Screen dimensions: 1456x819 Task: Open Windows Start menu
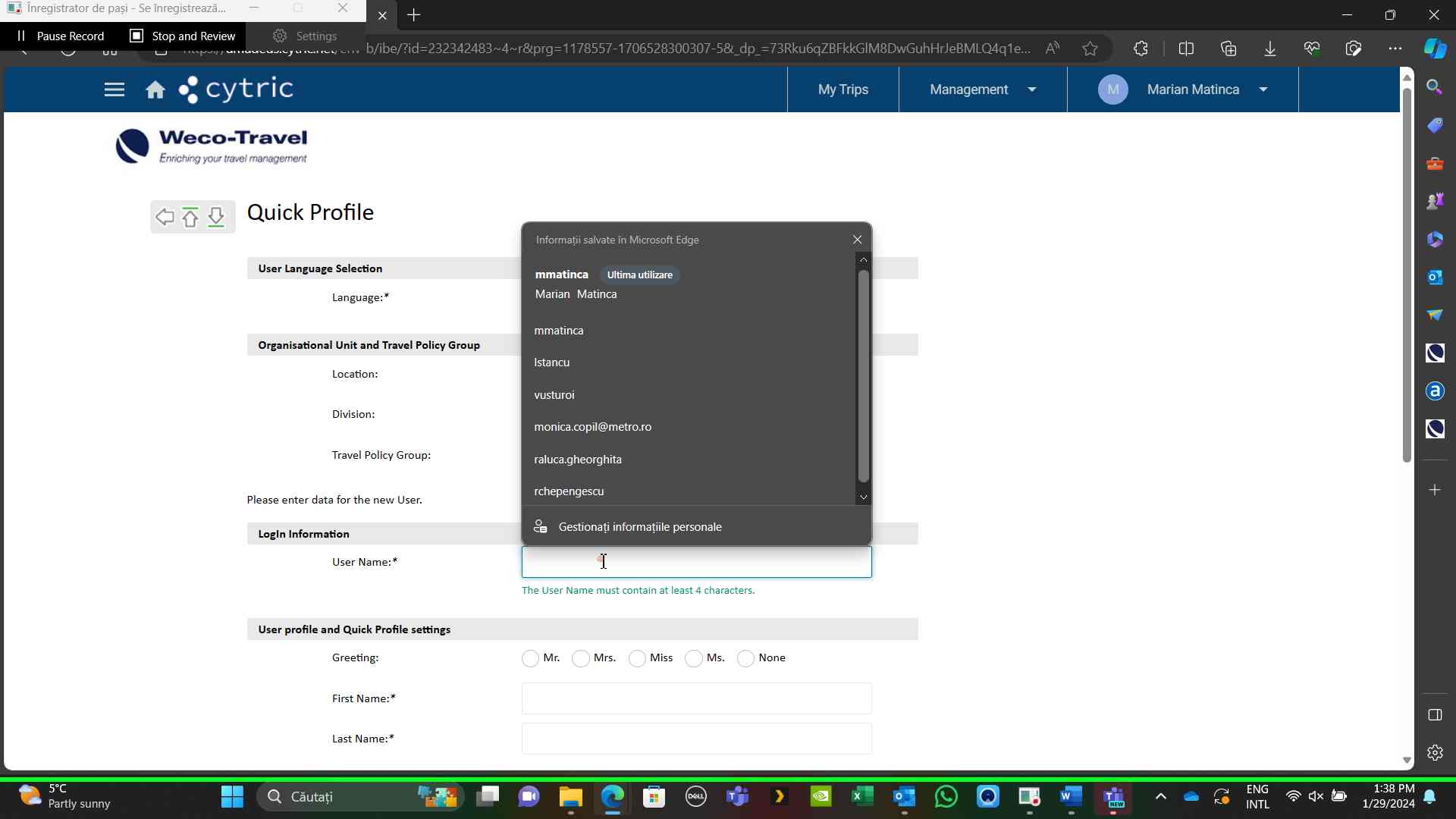pyautogui.click(x=232, y=796)
